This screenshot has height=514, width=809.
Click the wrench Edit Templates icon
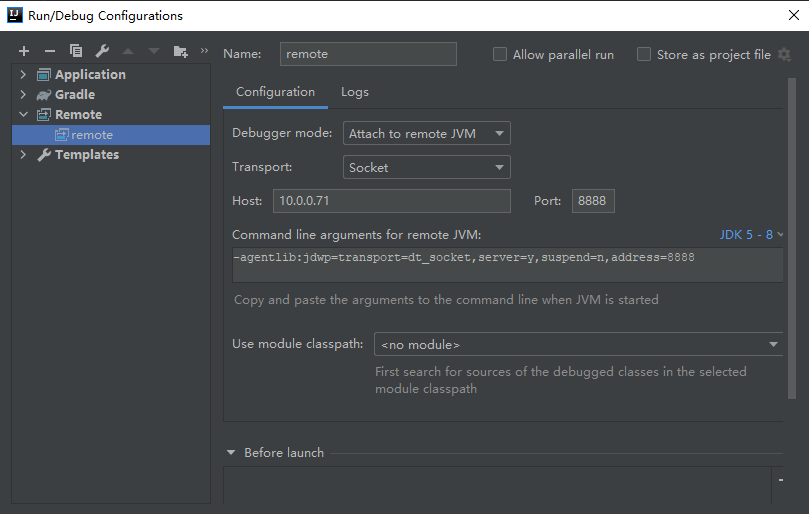102,51
